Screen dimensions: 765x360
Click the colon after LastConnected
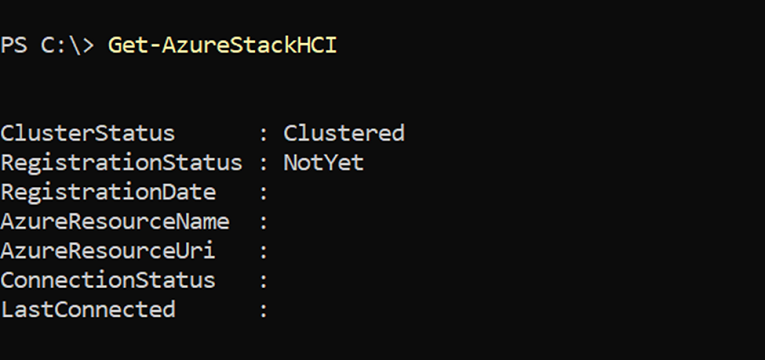pyautogui.click(x=263, y=311)
